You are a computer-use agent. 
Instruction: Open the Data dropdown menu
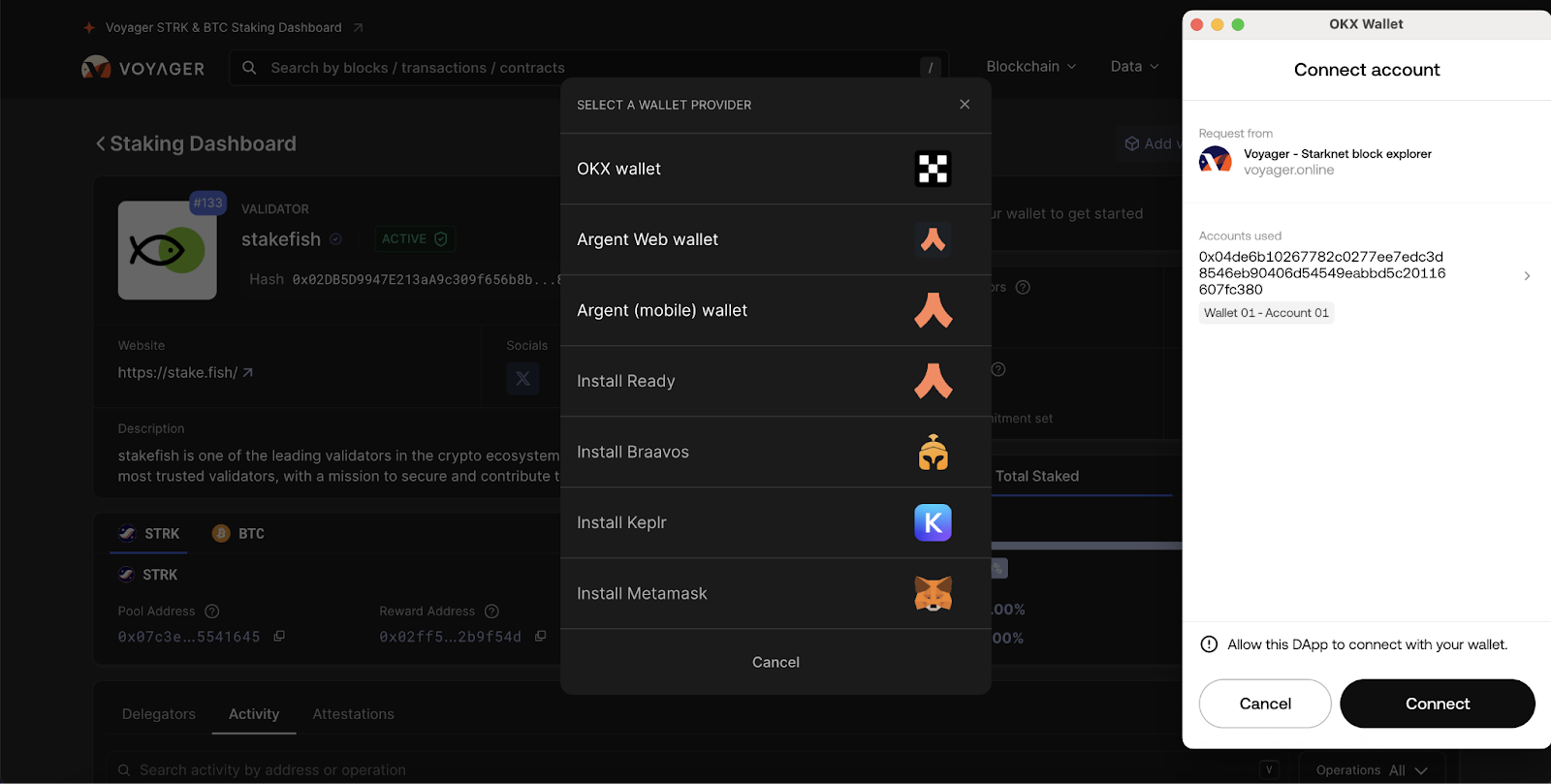1134,67
